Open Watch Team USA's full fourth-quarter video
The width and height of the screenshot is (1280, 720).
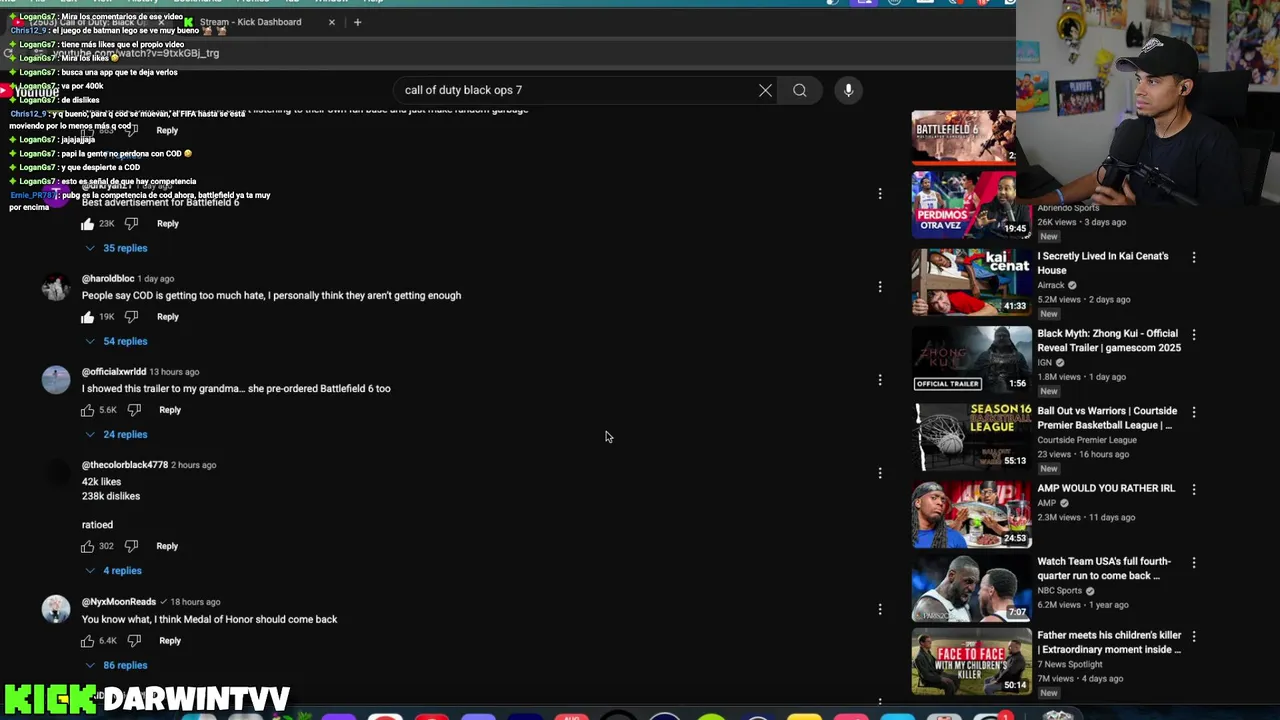(1104, 568)
